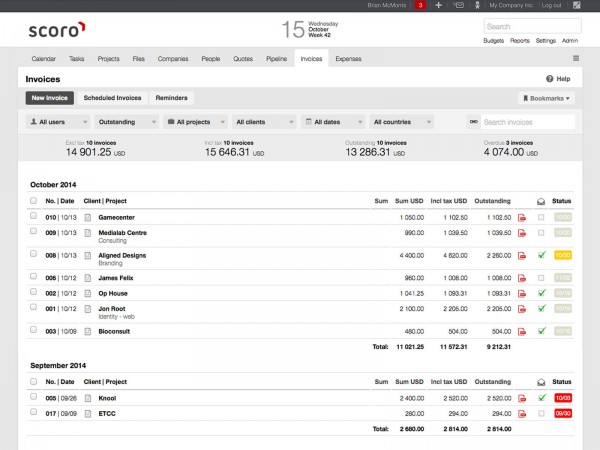Expand the Bookmarks dropdown
Screen dimensions: 600x450
pos(548,98)
